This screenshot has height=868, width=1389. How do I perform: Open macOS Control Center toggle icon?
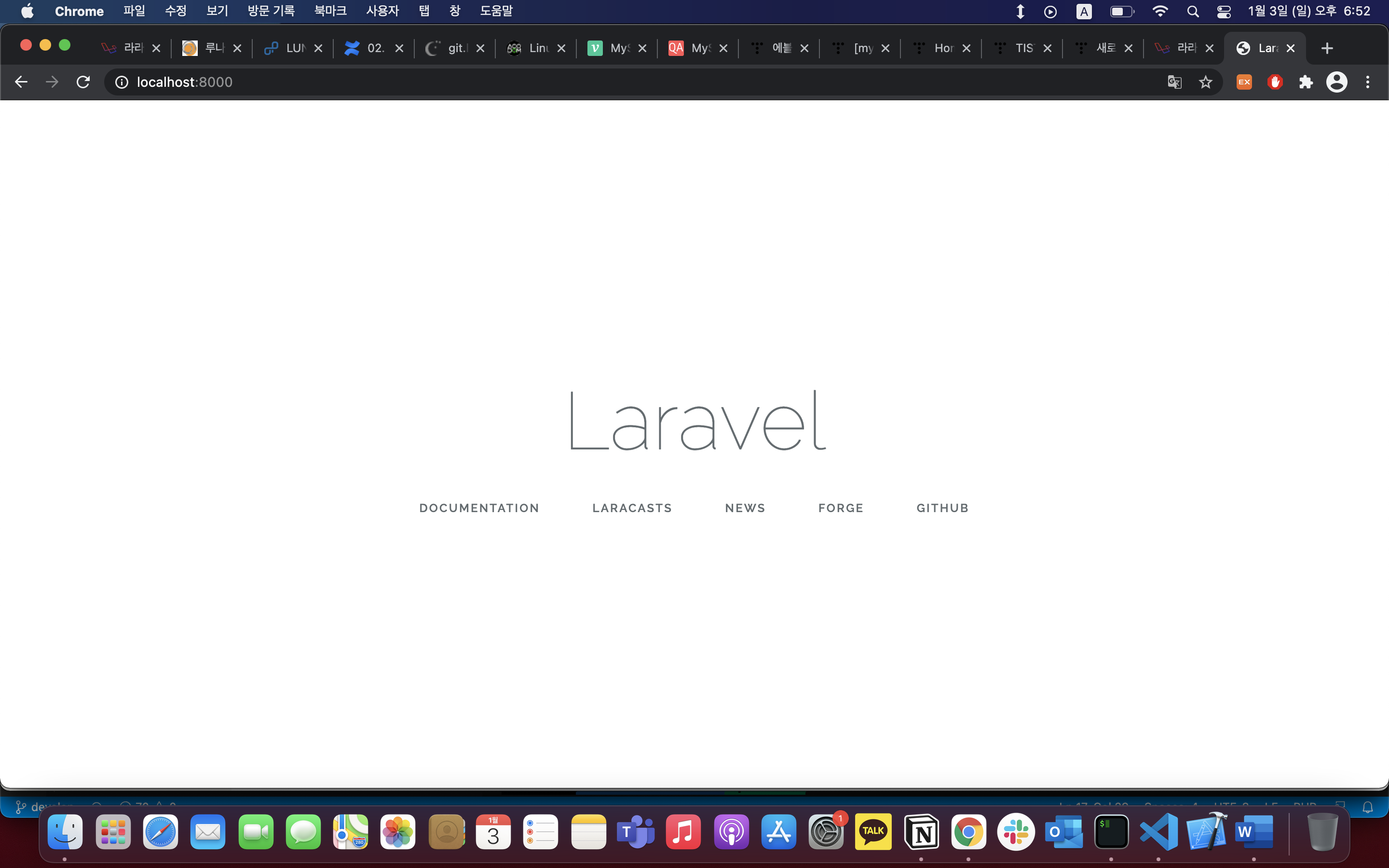(1223, 12)
